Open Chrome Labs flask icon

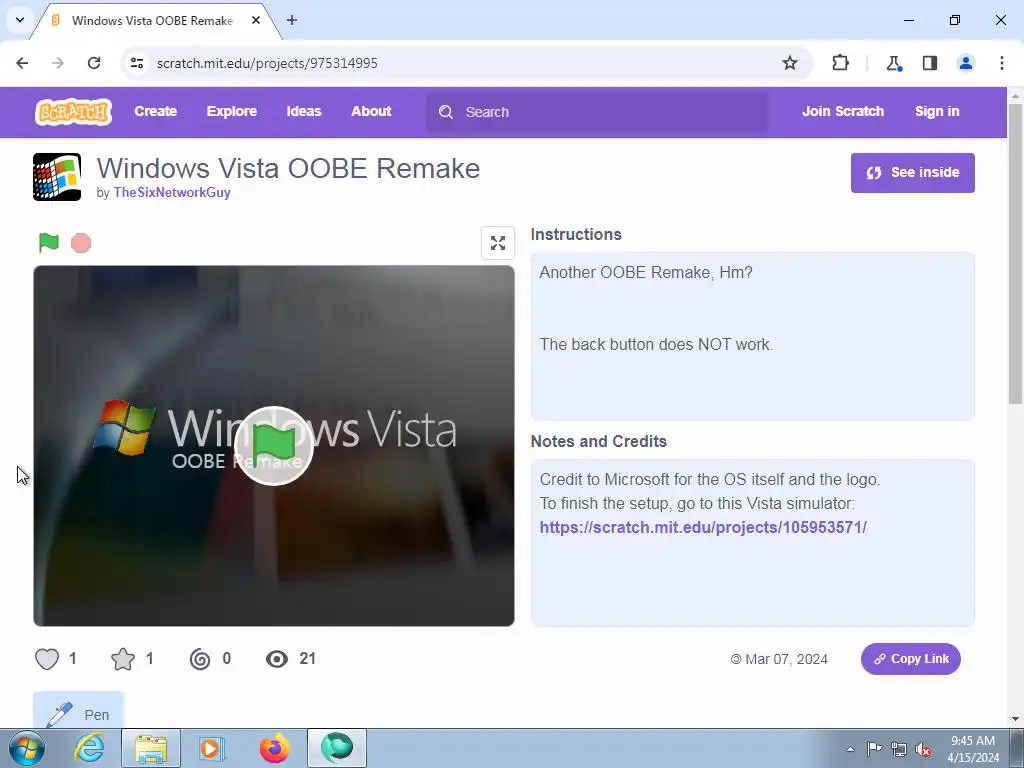pos(894,63)
